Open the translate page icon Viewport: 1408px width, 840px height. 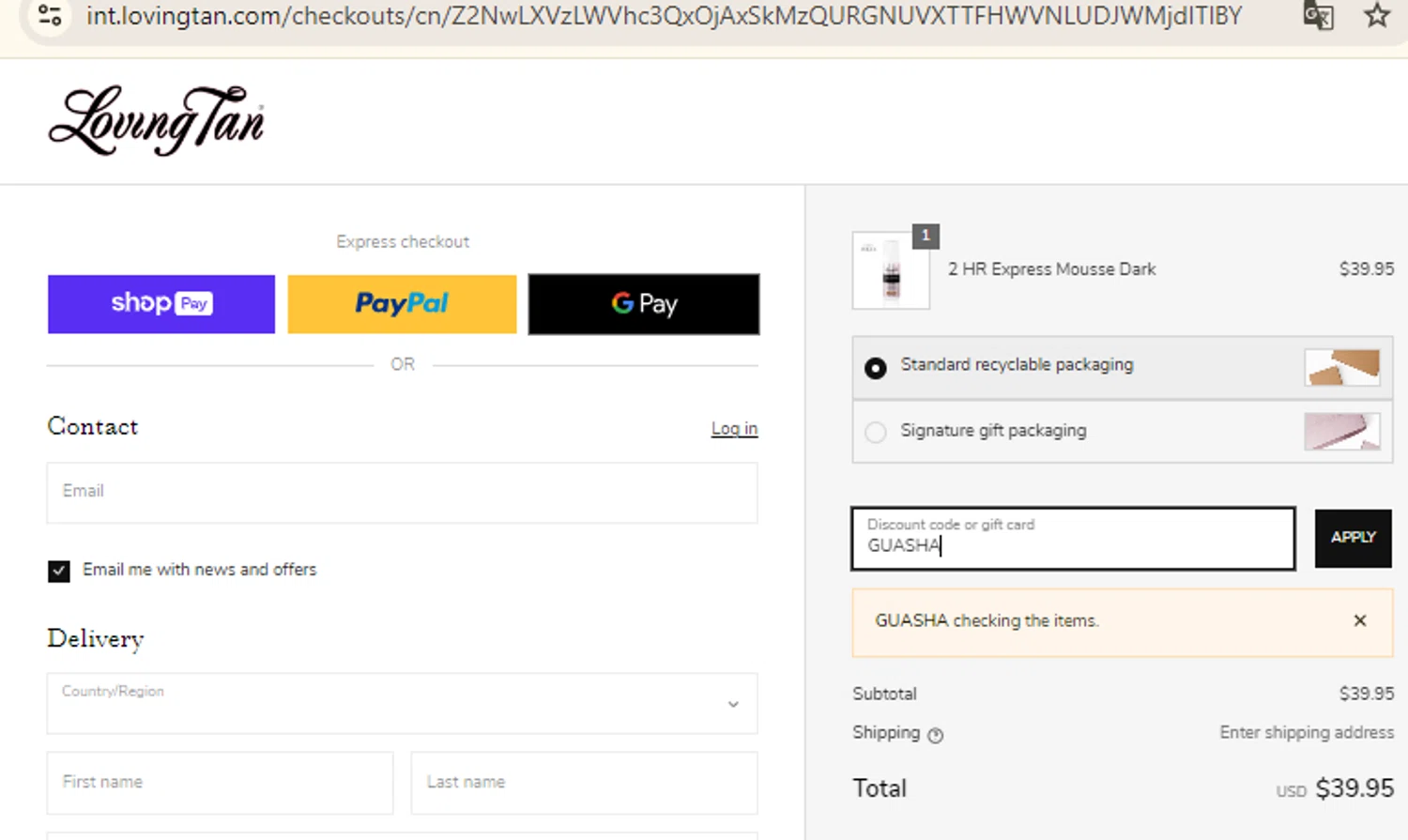pyautogui.click(x=1318, y=16)
